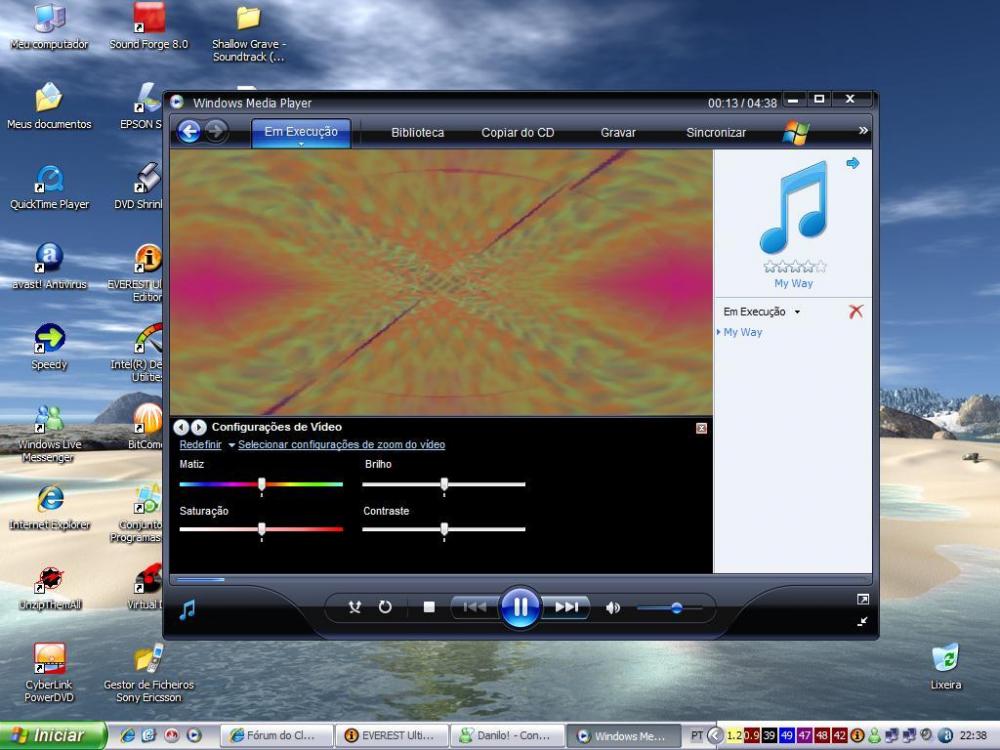Open the Biblioteca tab
Viewport: 1000px width, 750px height.
pyautogui.click(x=417, y=132)
